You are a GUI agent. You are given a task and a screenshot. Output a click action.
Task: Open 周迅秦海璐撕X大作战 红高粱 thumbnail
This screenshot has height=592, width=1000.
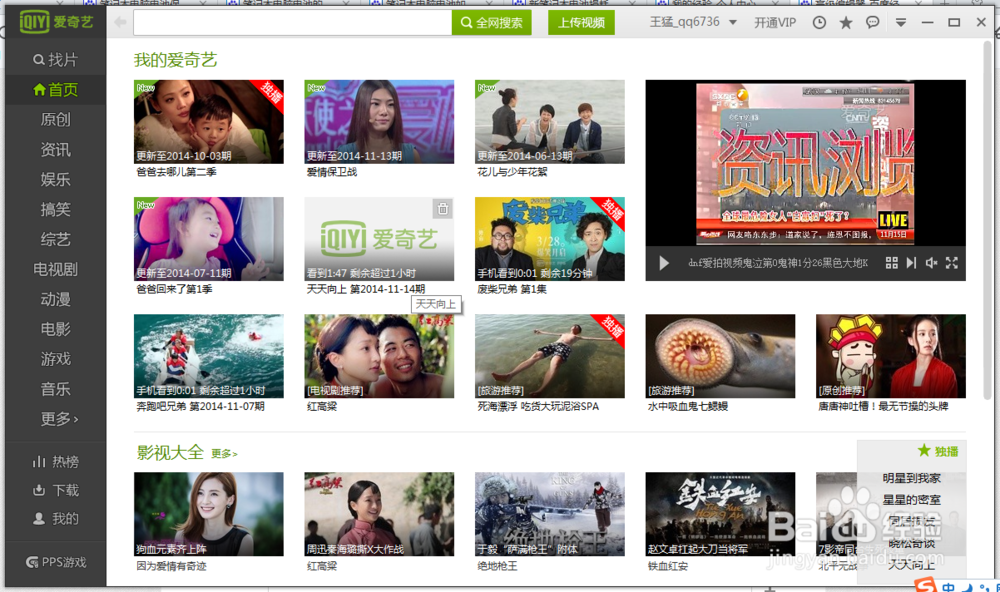tap(379, 514)
